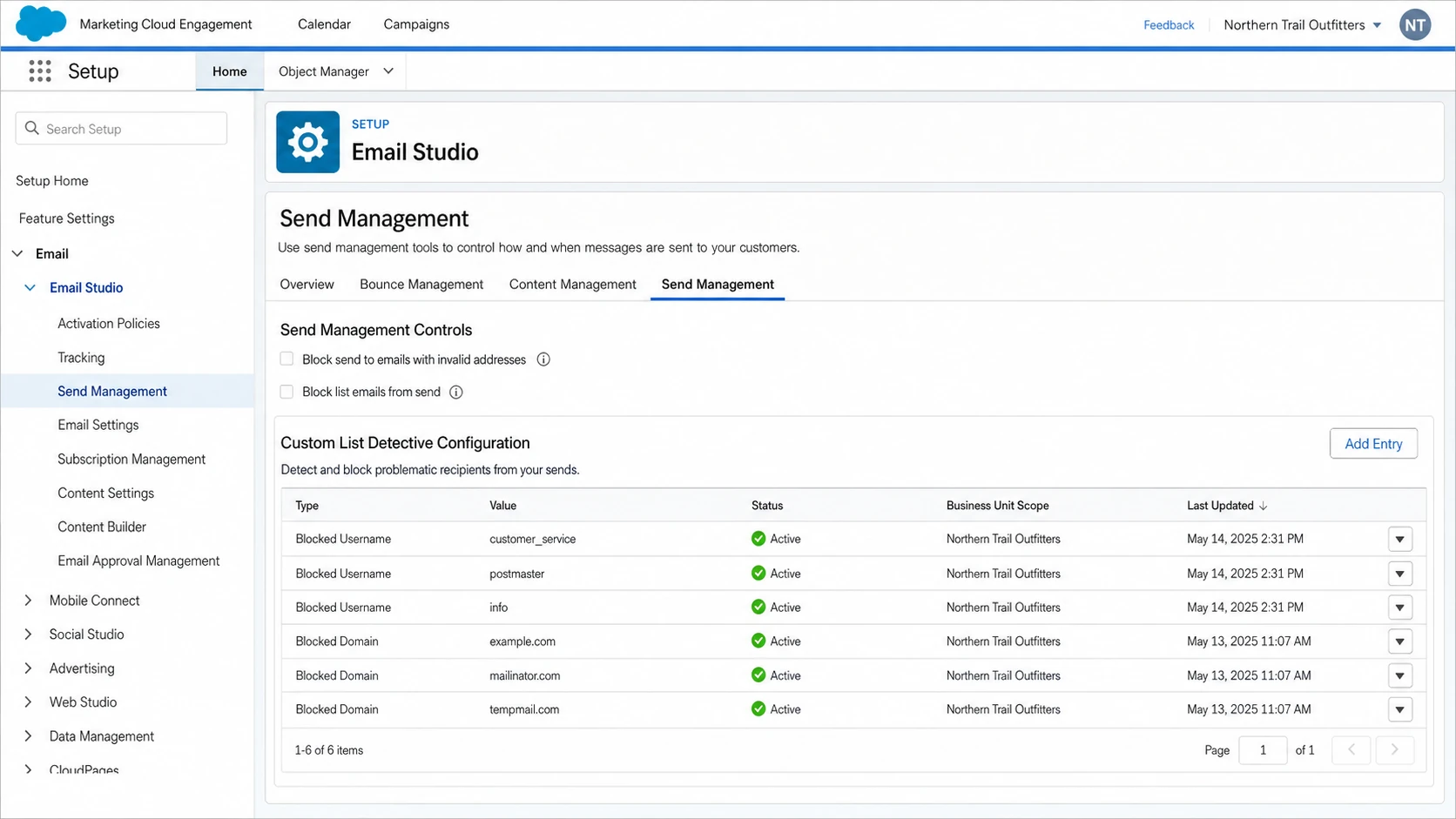This screenshot has width=1456, height=819.
Task: Switch to the Overview tab
Action: (x=307, y=285)
